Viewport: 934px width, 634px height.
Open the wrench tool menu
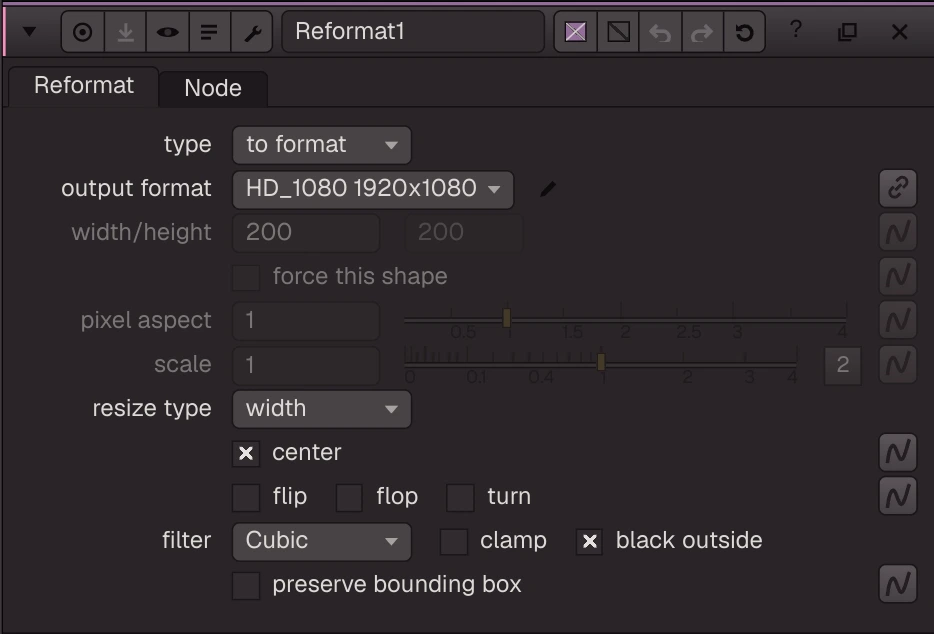click(252, 32)
